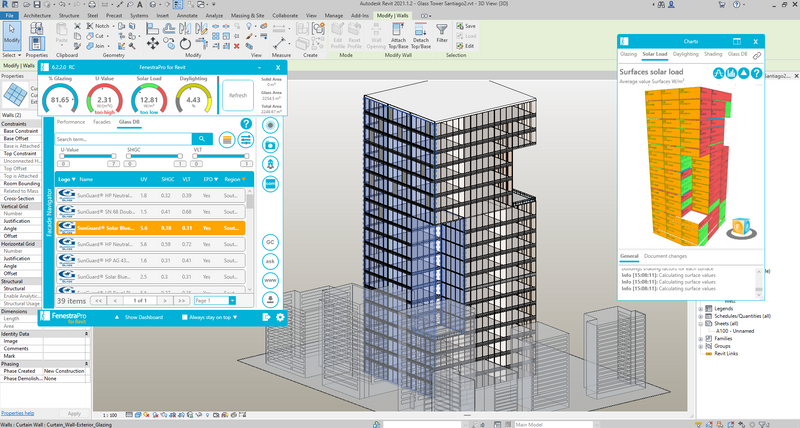Expand the Groups tree node
Viewport: 800px width, 428px height.
point(701,346)
